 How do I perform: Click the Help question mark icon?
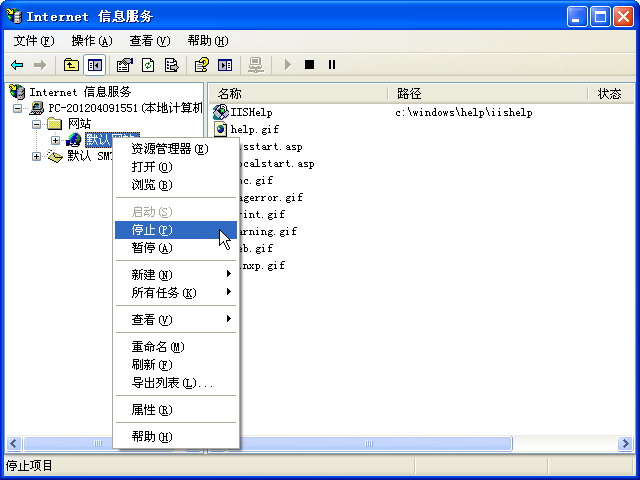[202, 65]
